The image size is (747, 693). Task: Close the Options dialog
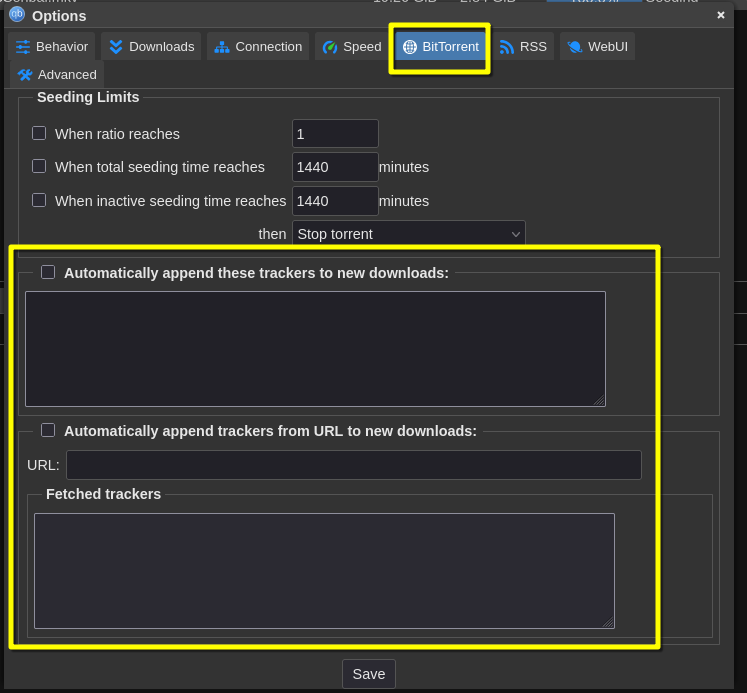click(721, 15)
